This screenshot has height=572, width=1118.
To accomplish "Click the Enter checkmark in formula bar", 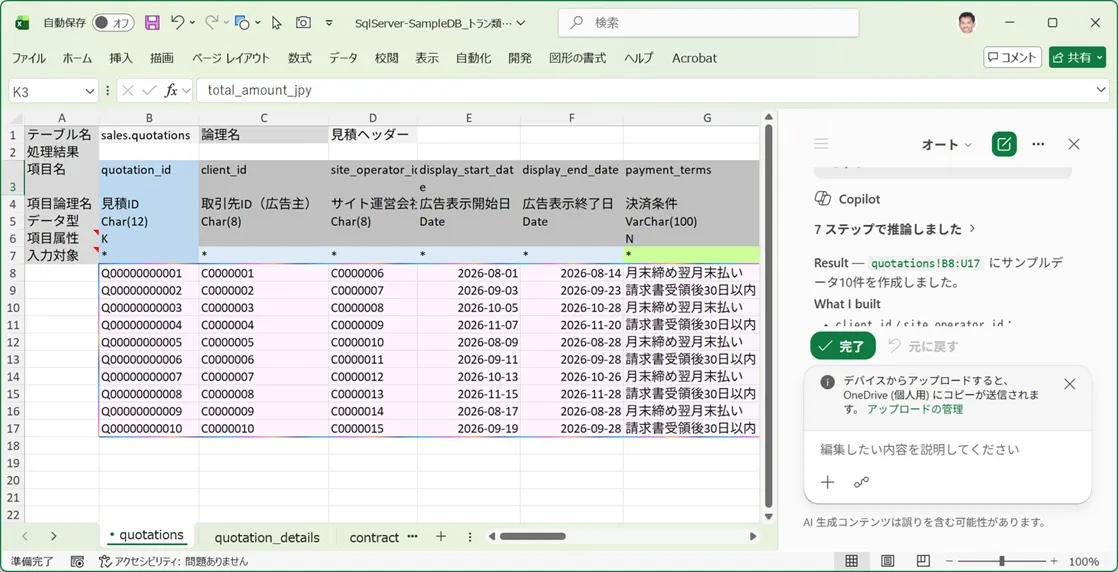I will coord(149,91).
